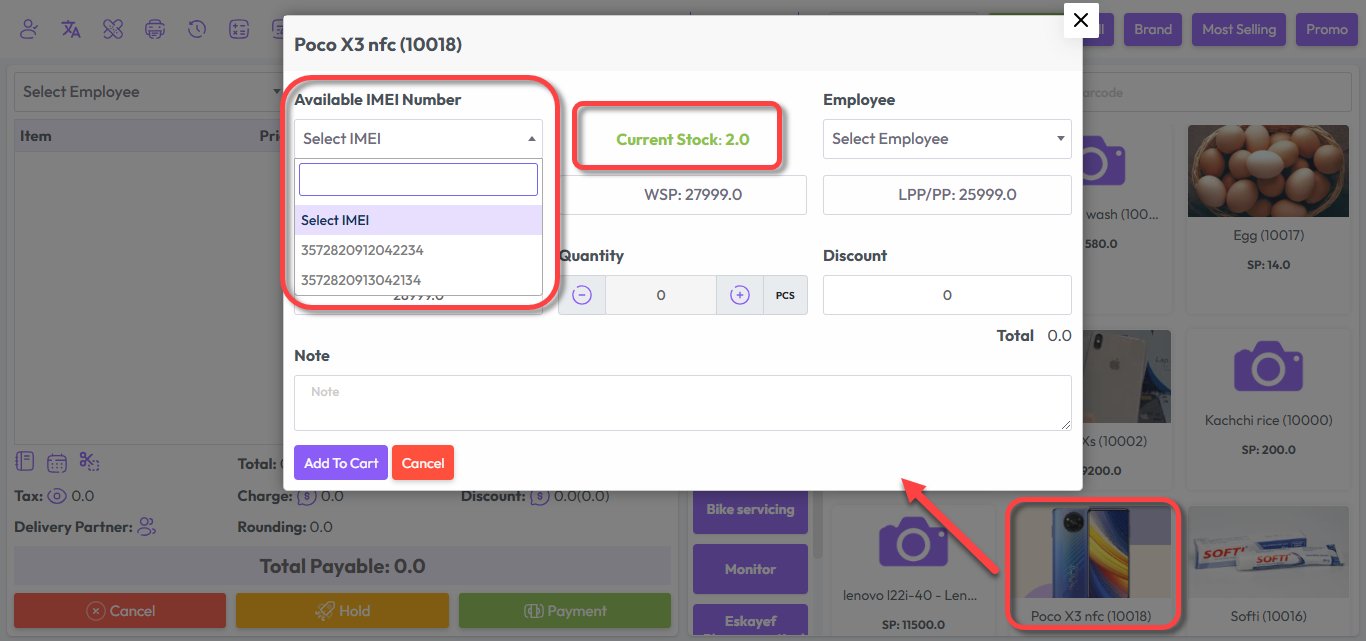Image resolution: width=1366 pixels, height=641 pixels.
Task: Click the plus icon to increase quantity
Action: [x=740, y=295]
